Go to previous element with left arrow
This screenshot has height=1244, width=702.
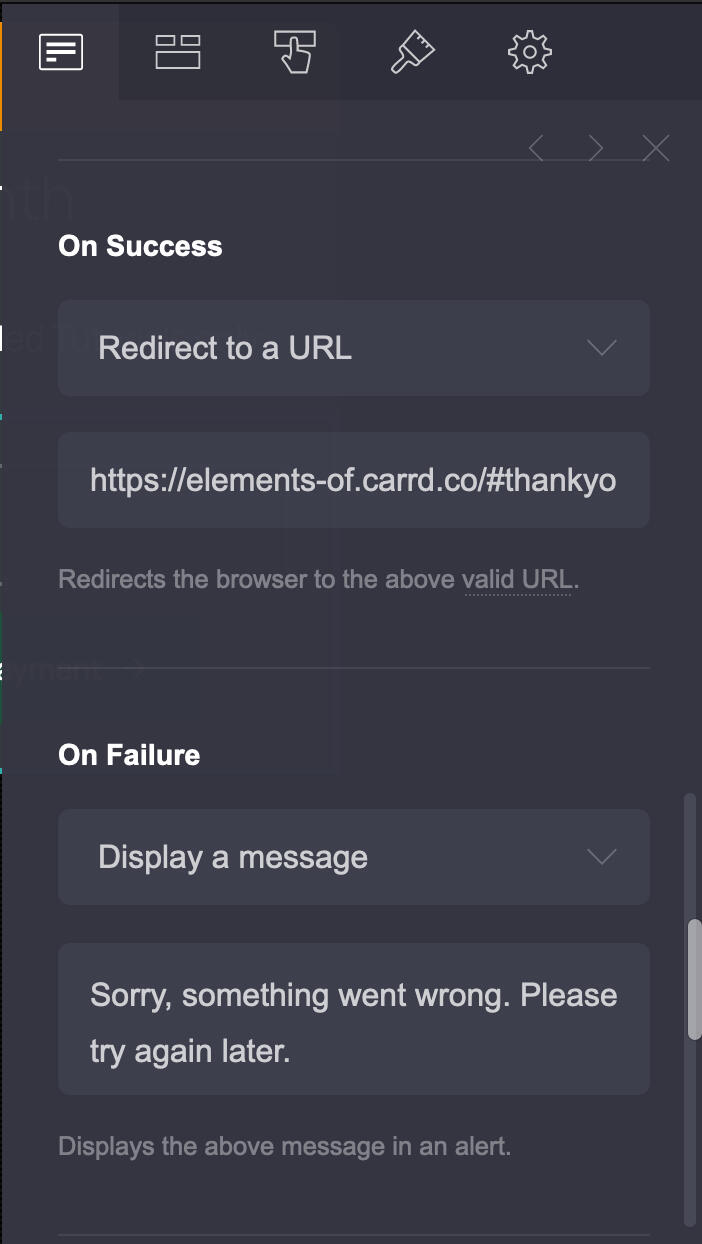tap(537, 149)
